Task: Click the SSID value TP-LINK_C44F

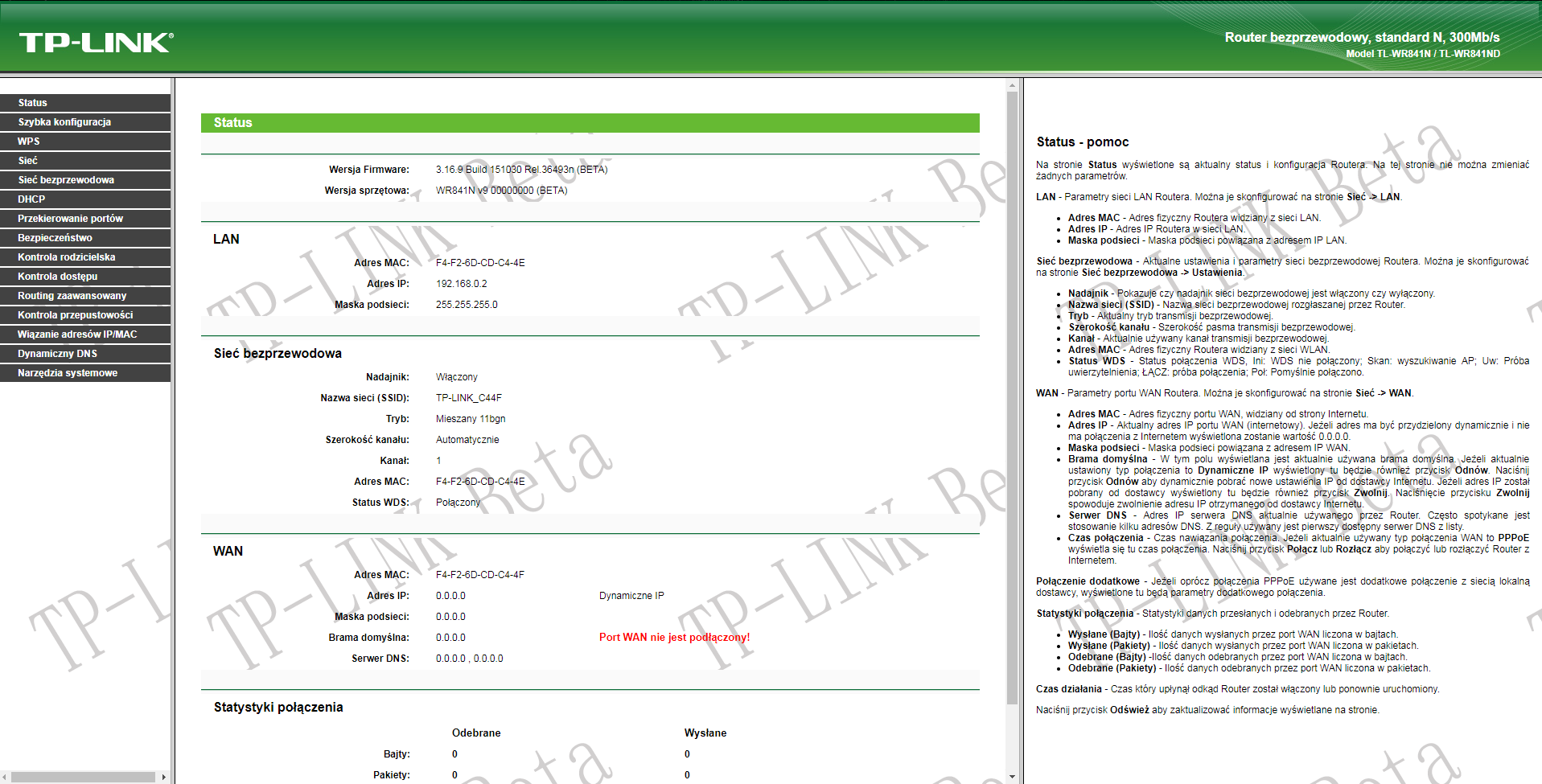Action: click(468, 398)
